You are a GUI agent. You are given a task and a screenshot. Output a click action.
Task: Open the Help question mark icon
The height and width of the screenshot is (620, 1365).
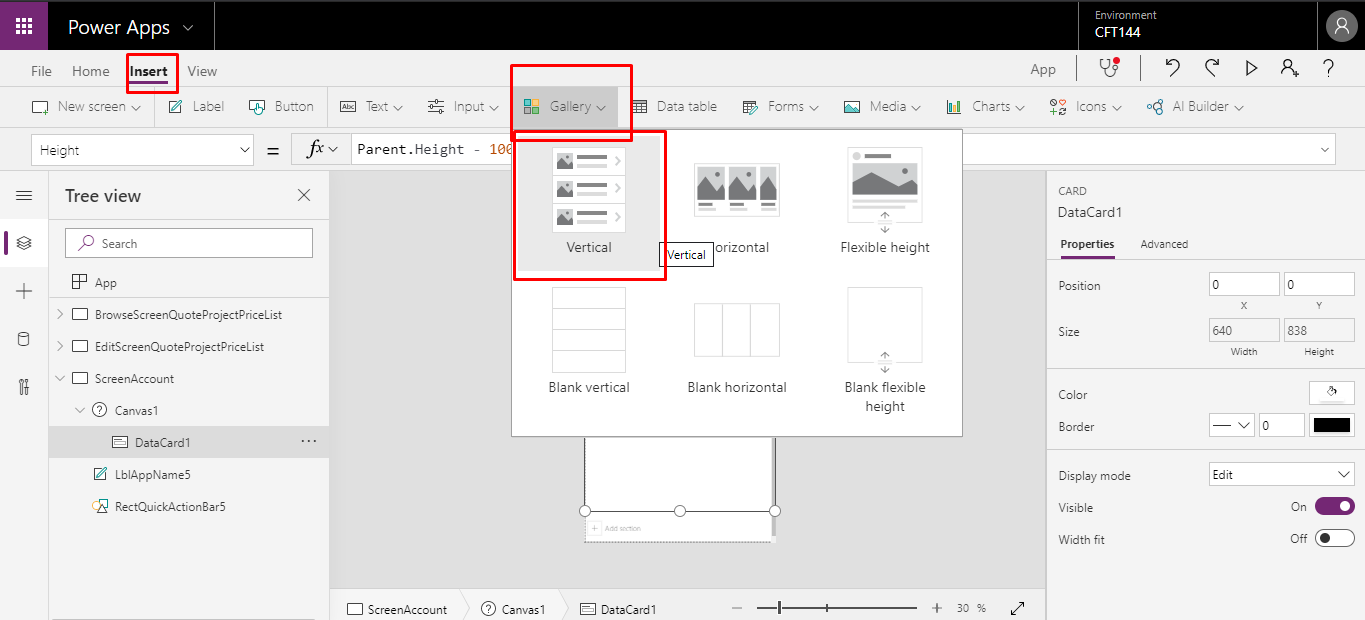(x=1328, y=68)
